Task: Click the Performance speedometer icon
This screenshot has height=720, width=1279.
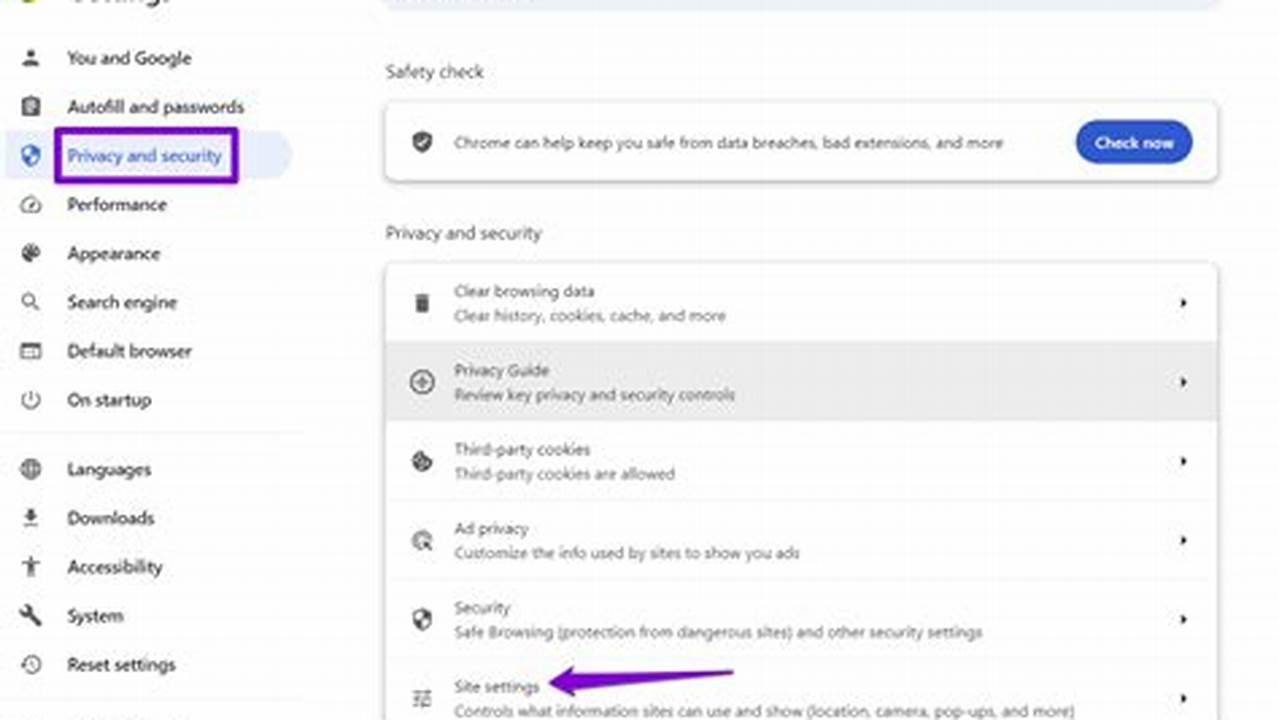Action: pyautogui.click(x=31, y=205)
